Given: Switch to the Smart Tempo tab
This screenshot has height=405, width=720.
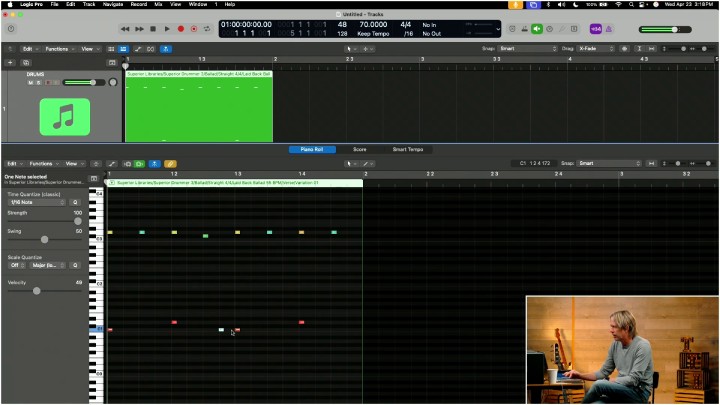Looking at the screenshot, I should (408, 149).
